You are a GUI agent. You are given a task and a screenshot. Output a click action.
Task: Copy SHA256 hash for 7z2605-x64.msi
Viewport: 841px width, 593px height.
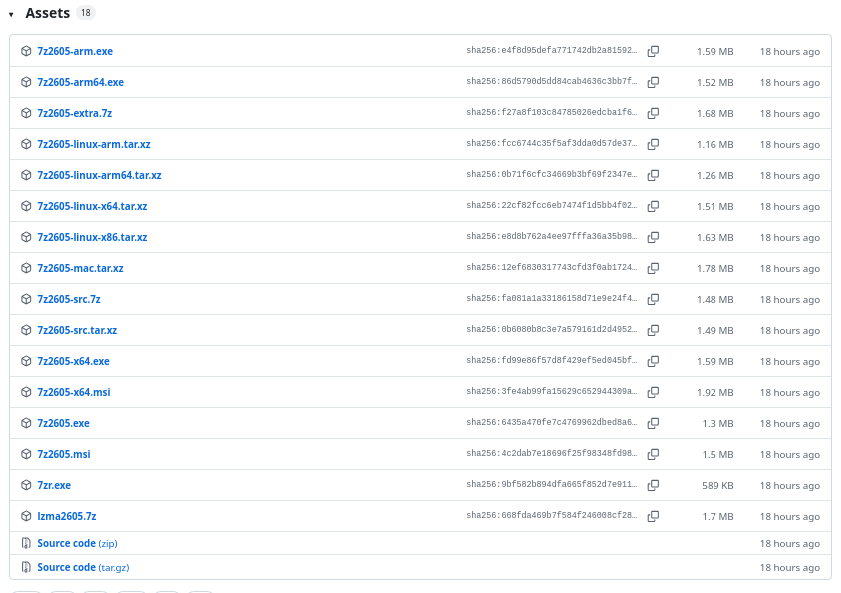[x=653, y=393]
